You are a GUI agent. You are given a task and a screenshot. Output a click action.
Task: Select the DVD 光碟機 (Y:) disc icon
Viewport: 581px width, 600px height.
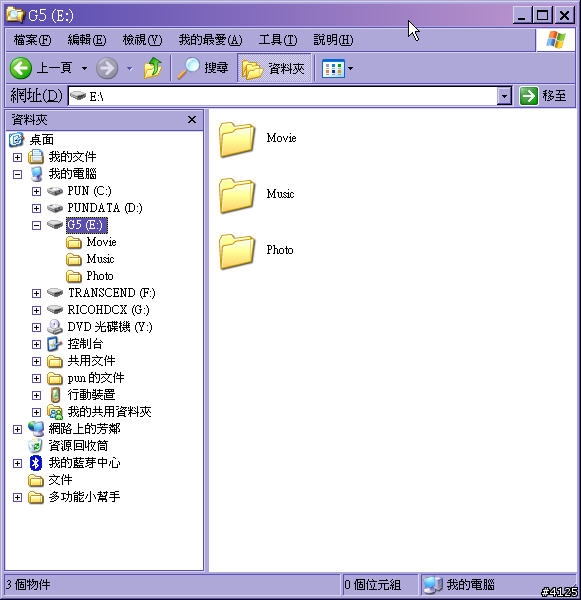(55, 327)
